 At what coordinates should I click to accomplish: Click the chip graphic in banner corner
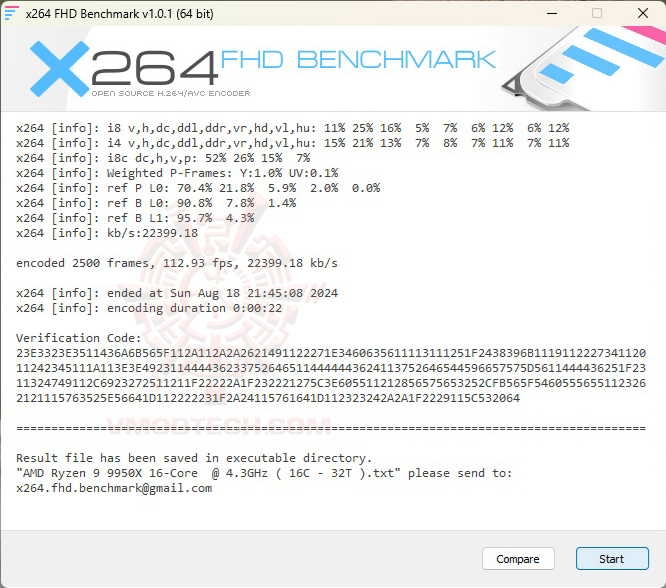(x=583, y=68)
